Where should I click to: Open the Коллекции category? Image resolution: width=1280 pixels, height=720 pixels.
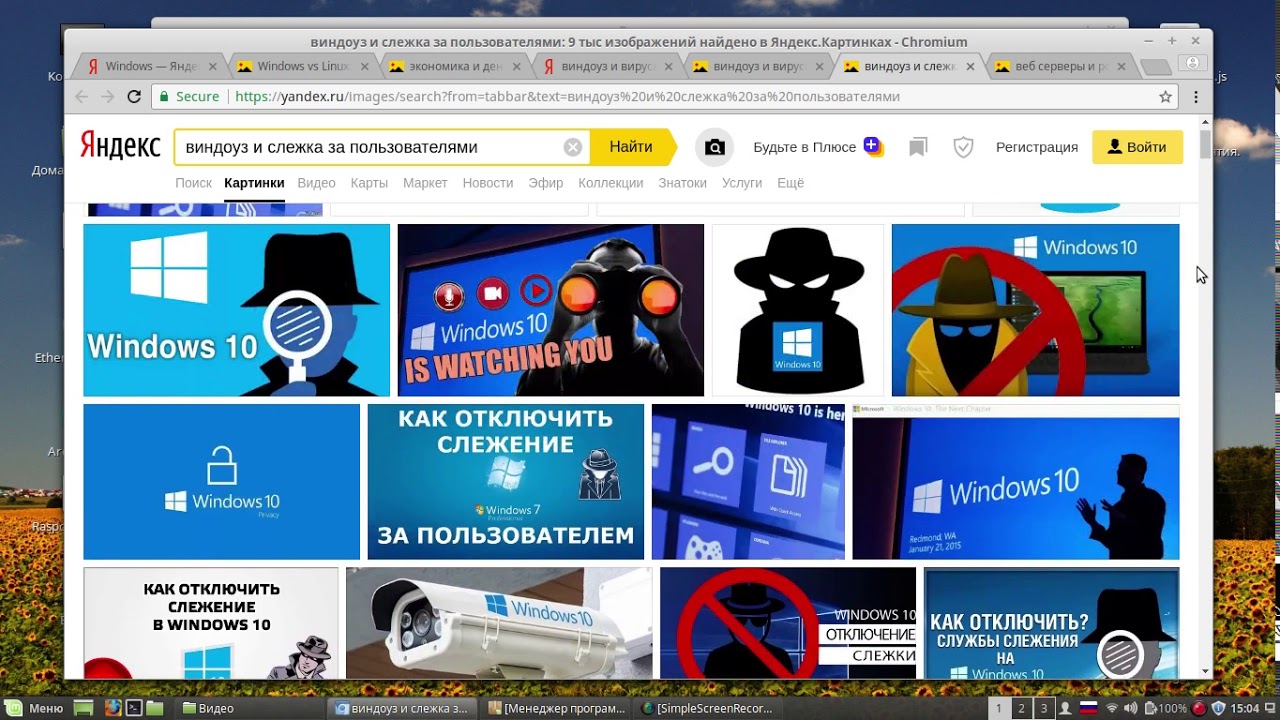click(611, 183)
